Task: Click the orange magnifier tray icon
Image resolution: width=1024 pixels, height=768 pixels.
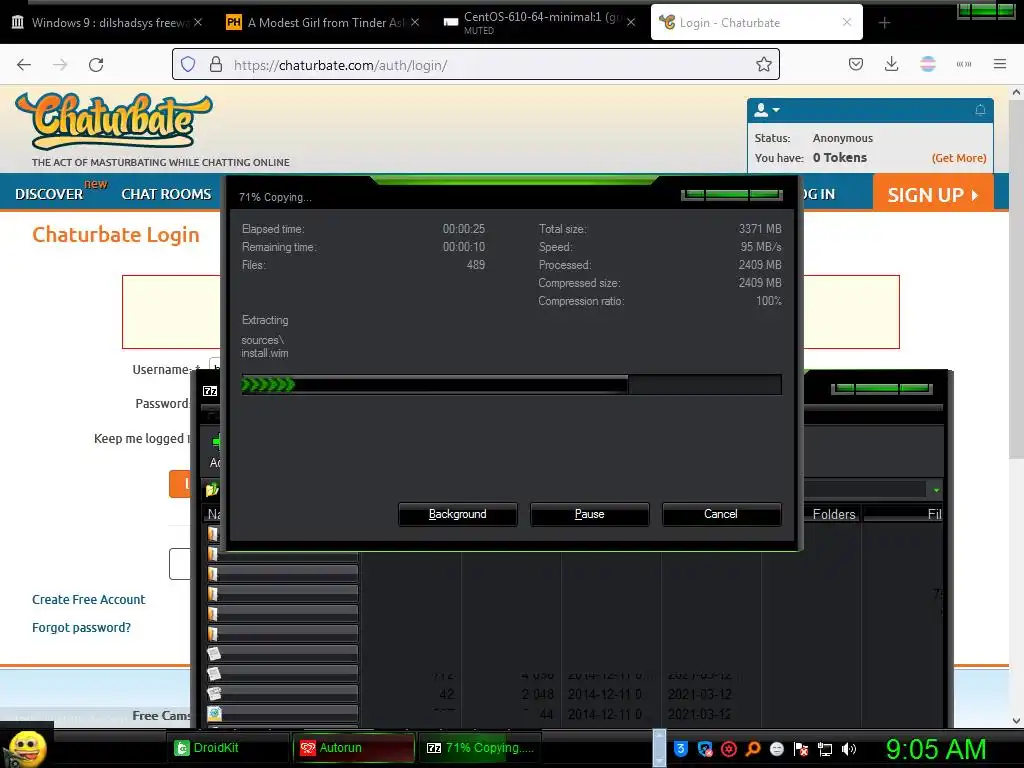Action: coord(752,748)
